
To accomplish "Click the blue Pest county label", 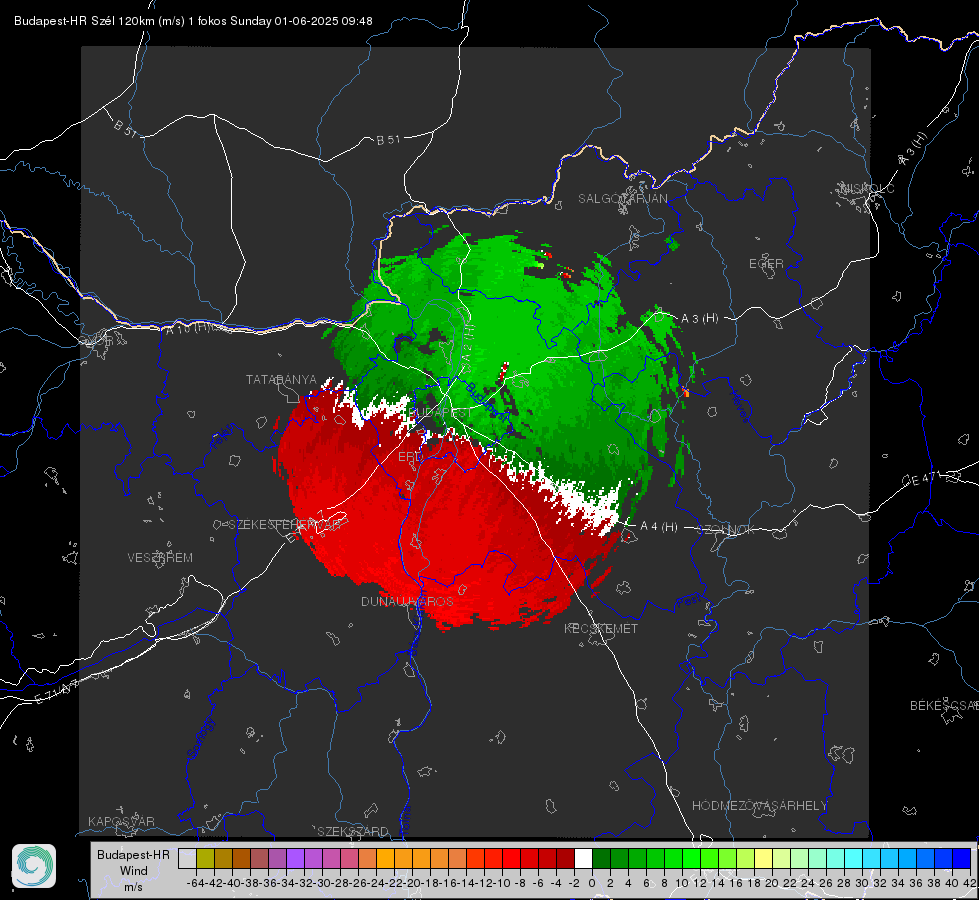I will [x=689, y=601].
